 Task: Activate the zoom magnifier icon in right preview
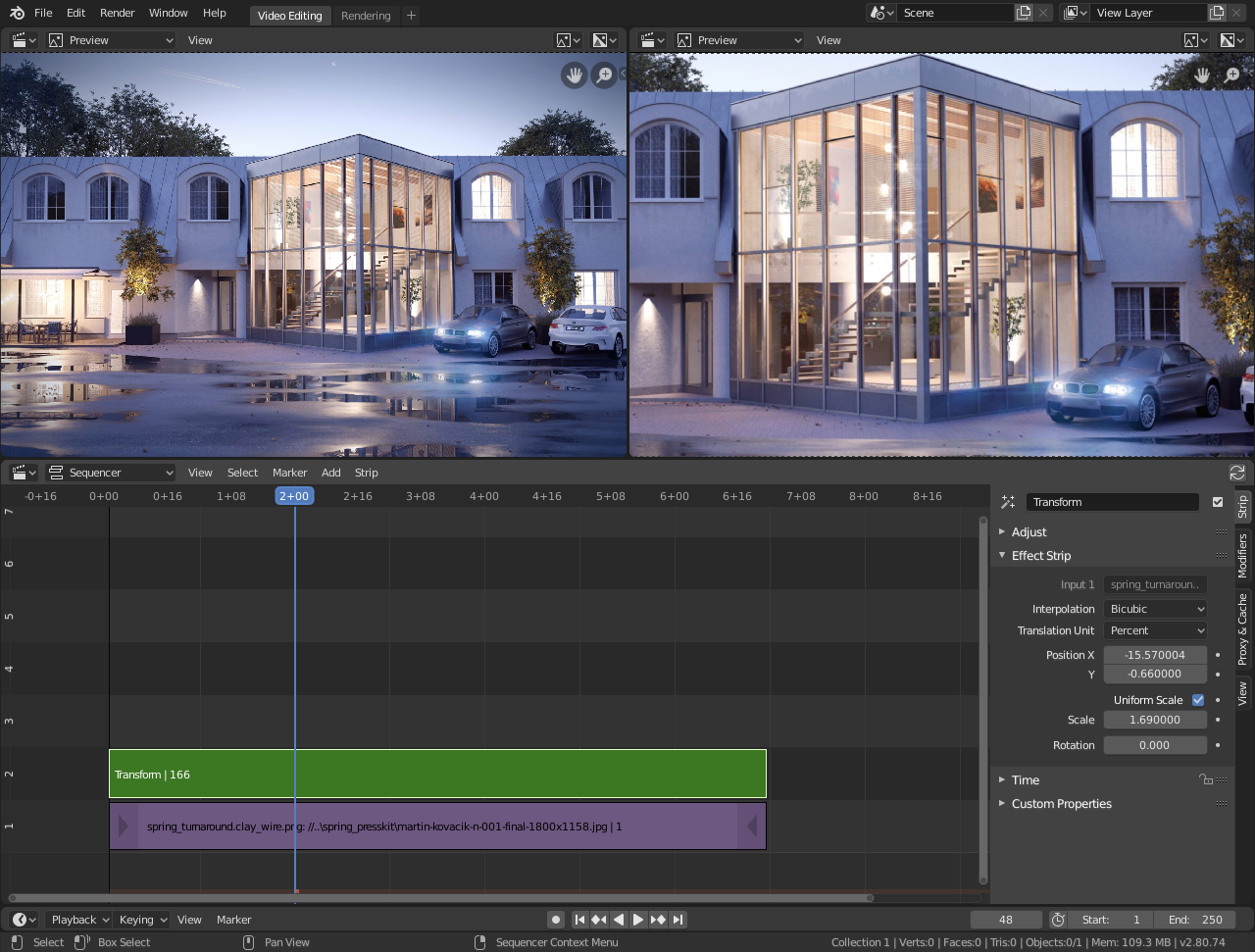point(1232,75)
